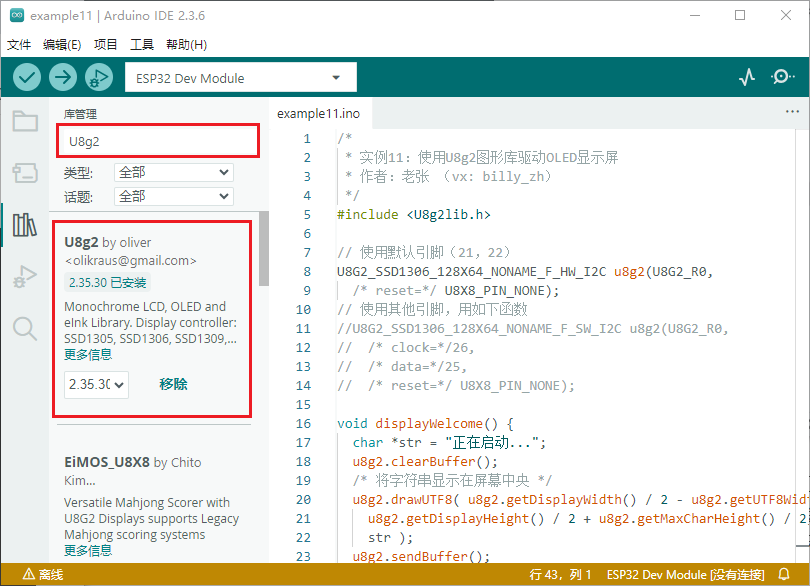Click the library list vertical scrollbar thumb

point(264,248)
